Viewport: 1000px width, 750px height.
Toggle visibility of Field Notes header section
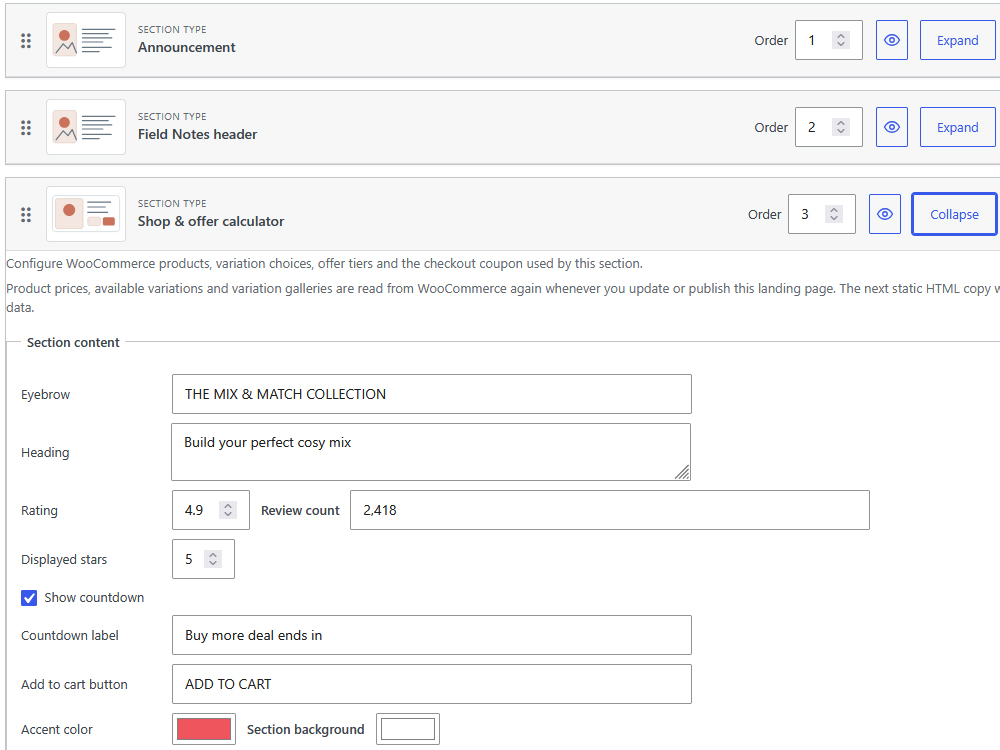coord(892,127)
